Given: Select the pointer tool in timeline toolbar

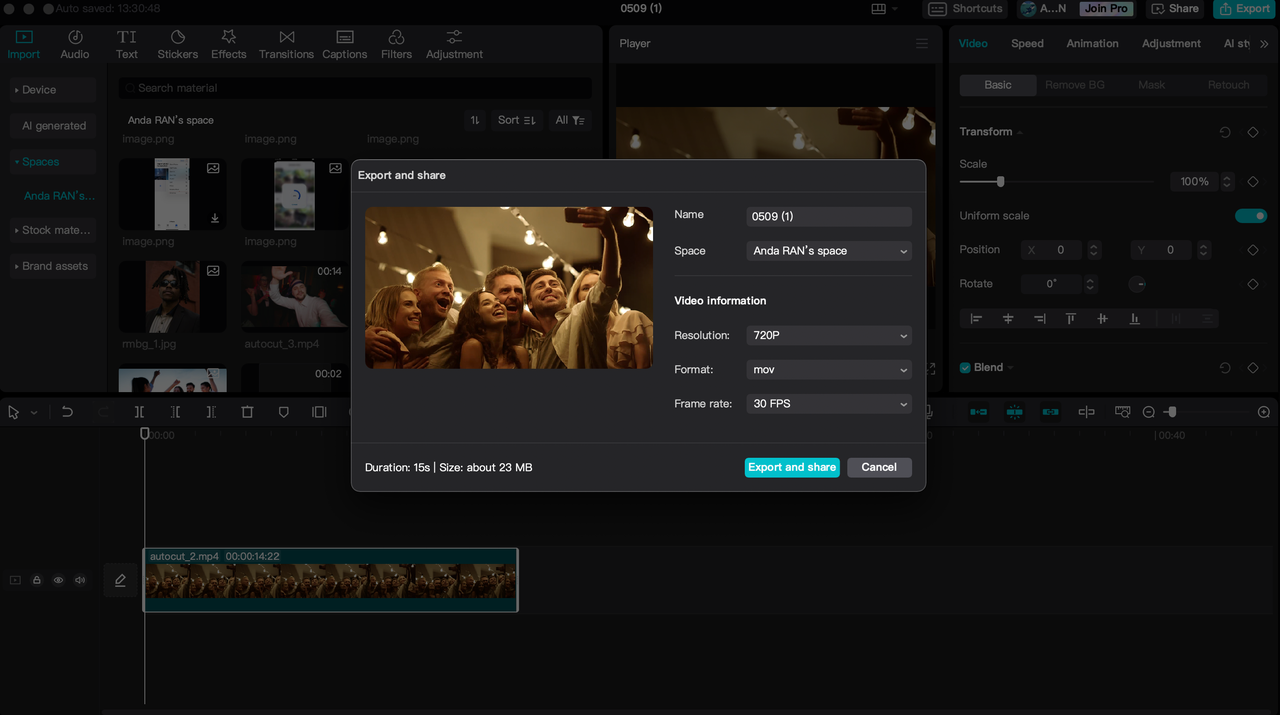Looking at the screenshot, I should click(14, 412).
